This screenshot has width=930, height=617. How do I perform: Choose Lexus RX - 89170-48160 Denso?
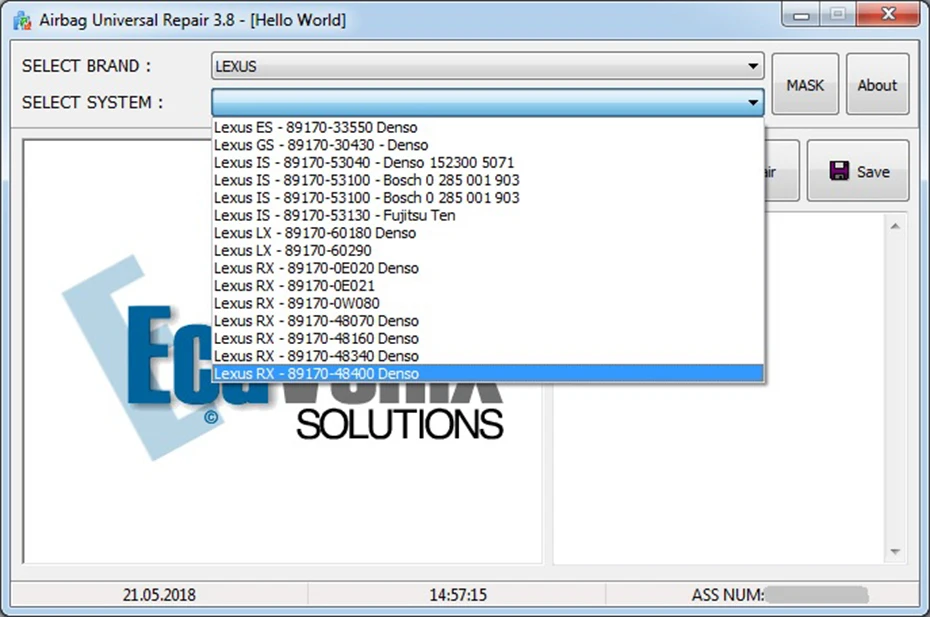coord(488,339)
